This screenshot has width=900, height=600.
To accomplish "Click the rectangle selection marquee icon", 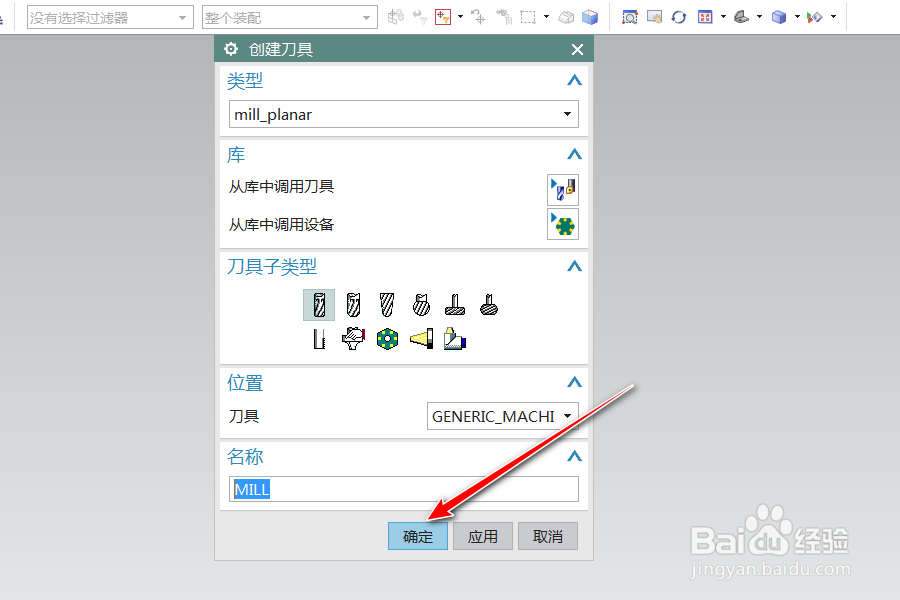I will pos(528,17).
